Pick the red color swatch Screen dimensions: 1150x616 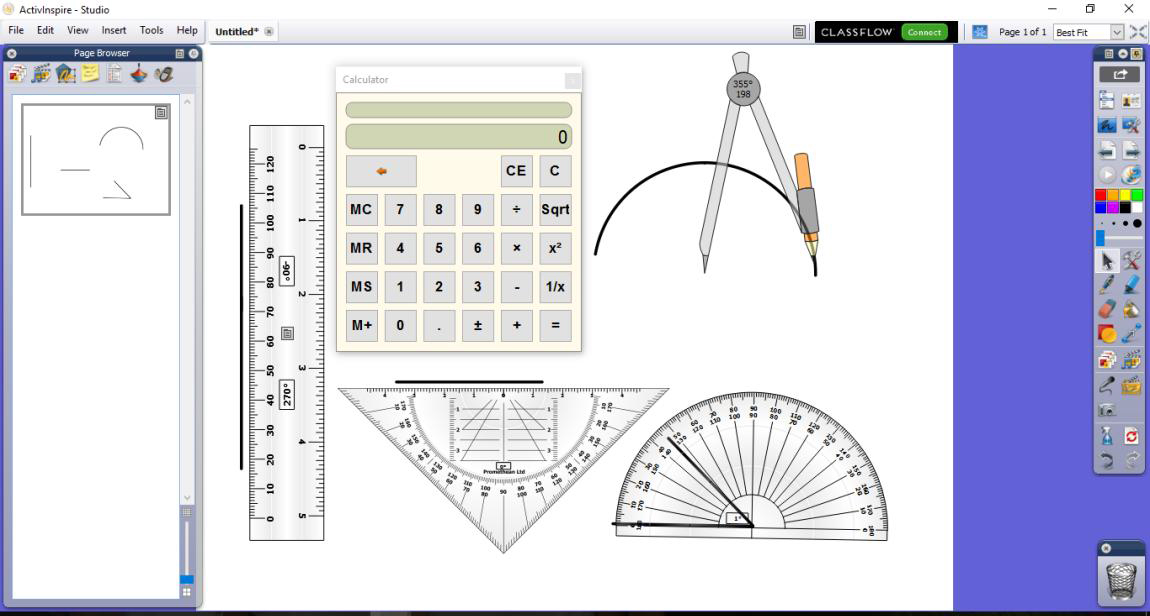(x=1100, y=194)
